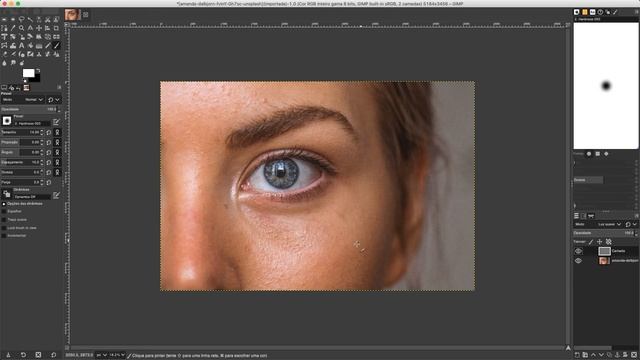The height and width of the screenshot is (360, 640).
Task: Select the Pencil tool
Action: [x=48, y=45]
